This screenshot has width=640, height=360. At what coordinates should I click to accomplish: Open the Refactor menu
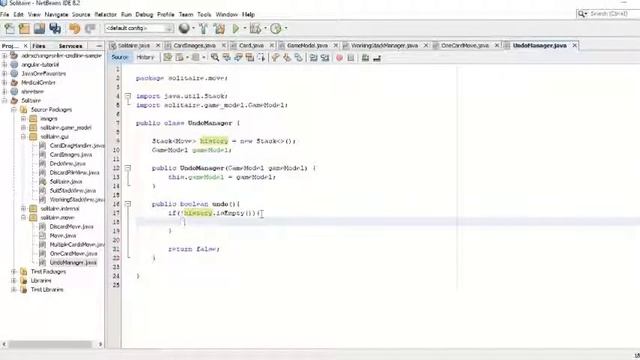[x=105, y=14]
